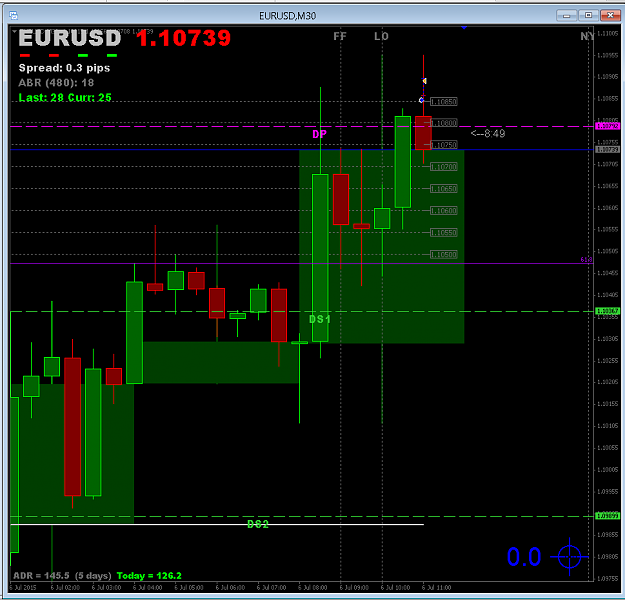Click the green DS1 price tag on scale
The image size is (625, 600).
tap(607, 311)
